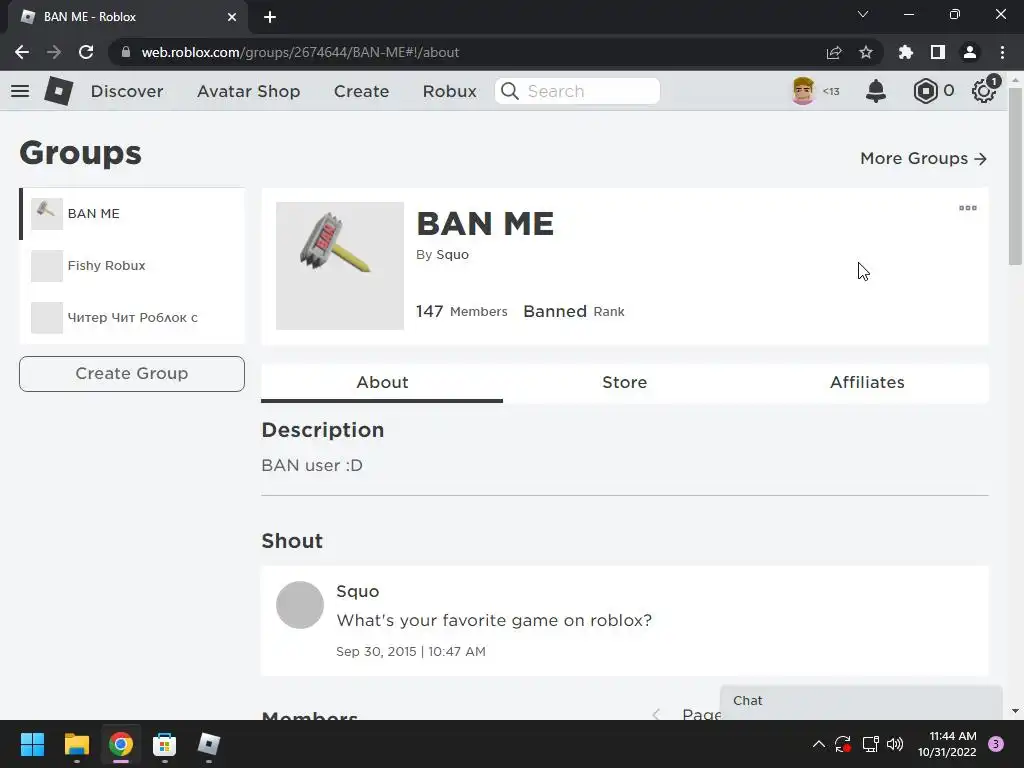This screenshot has width=1024, height=768.
Task: Click the site lock security icon
Action: [x=126, y=52]
